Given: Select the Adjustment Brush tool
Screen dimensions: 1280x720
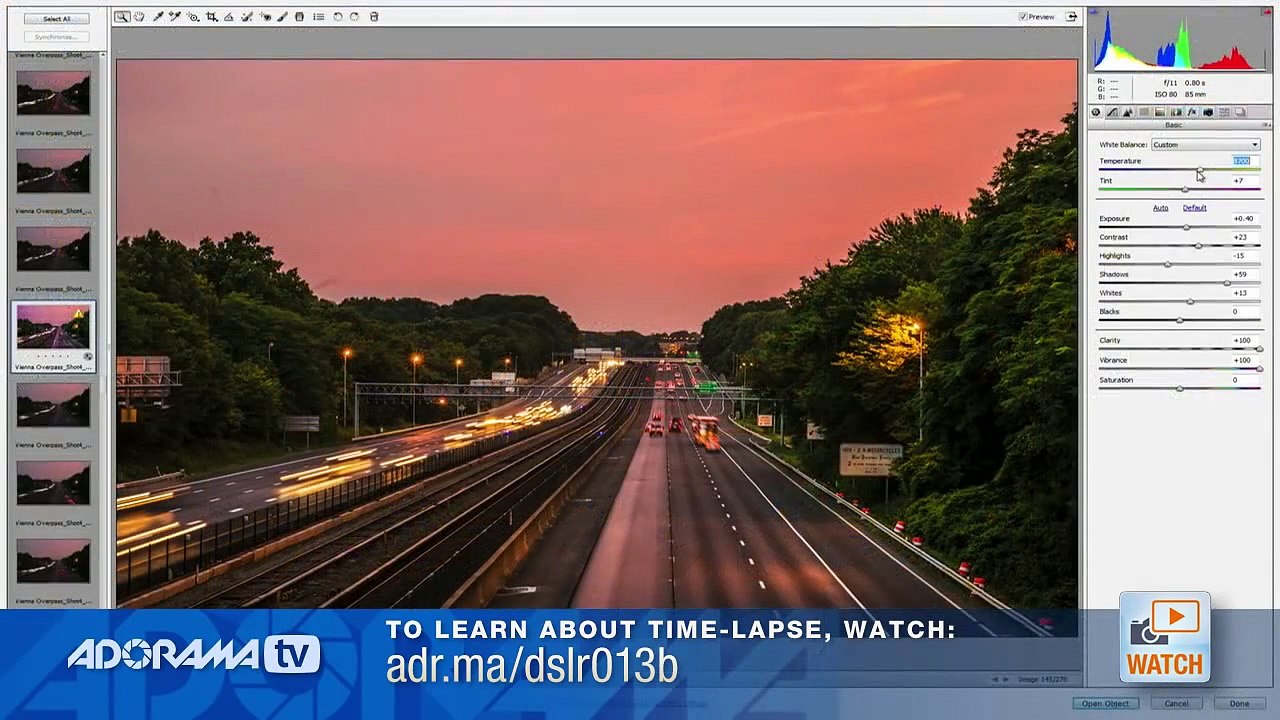Looking at the screenshot, I should [x=282, y=17].
